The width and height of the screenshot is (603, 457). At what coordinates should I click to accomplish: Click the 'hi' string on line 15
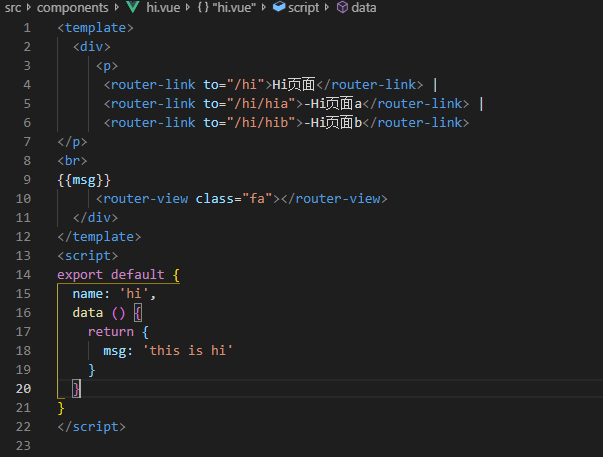134,294
